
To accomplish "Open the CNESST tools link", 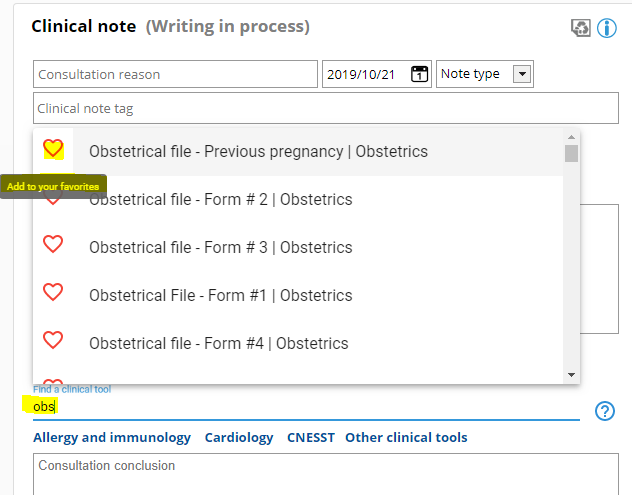I will click(309, 438).
